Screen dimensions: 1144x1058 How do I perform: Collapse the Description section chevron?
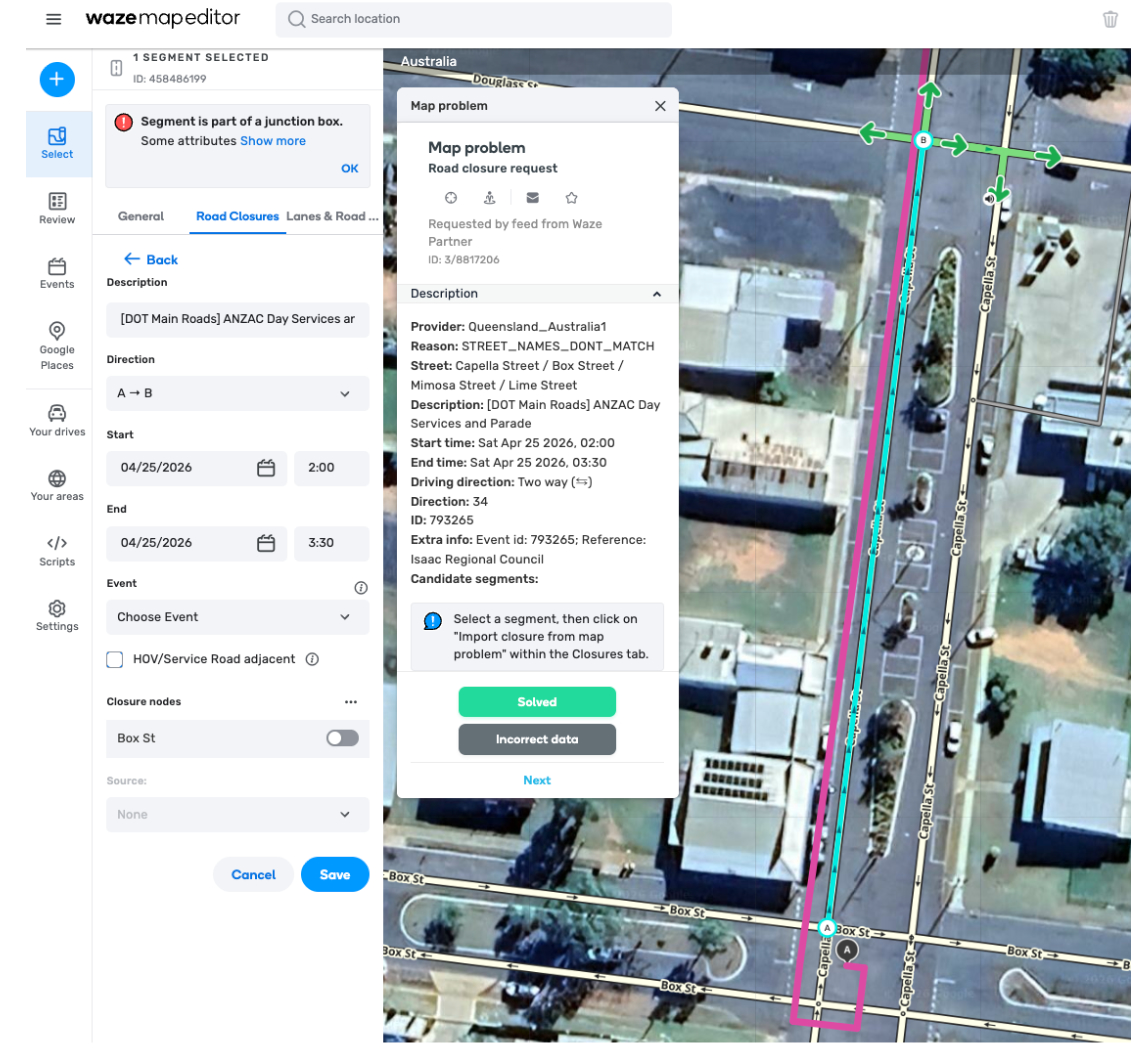pyautogui.click(x=657, y=294)
